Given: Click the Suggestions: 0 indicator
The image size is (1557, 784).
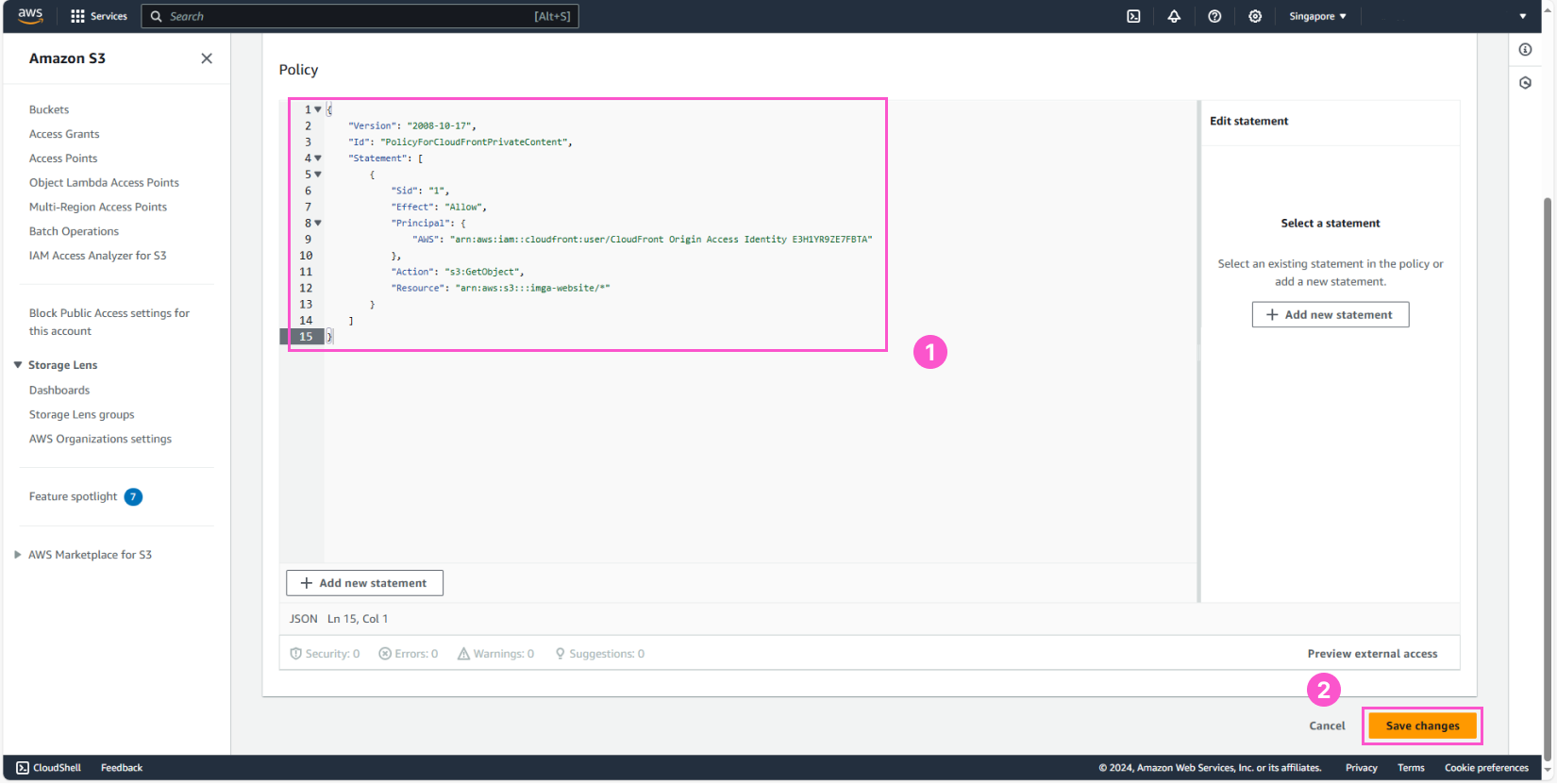Looking at the screenshot, I should click(599, 654).
